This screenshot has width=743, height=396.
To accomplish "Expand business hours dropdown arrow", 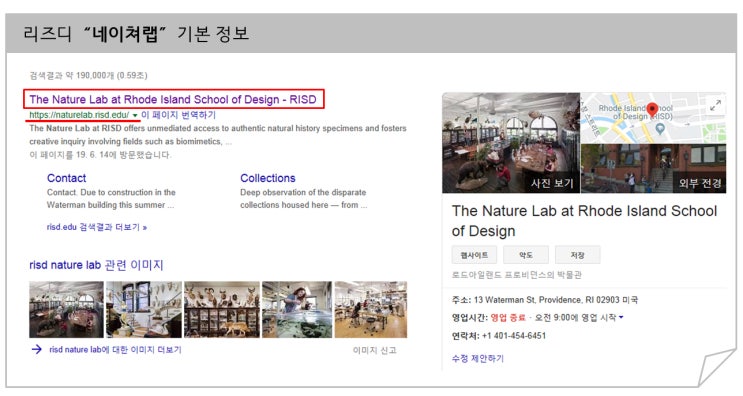I will pyautogui.click(x=621, y=317).
